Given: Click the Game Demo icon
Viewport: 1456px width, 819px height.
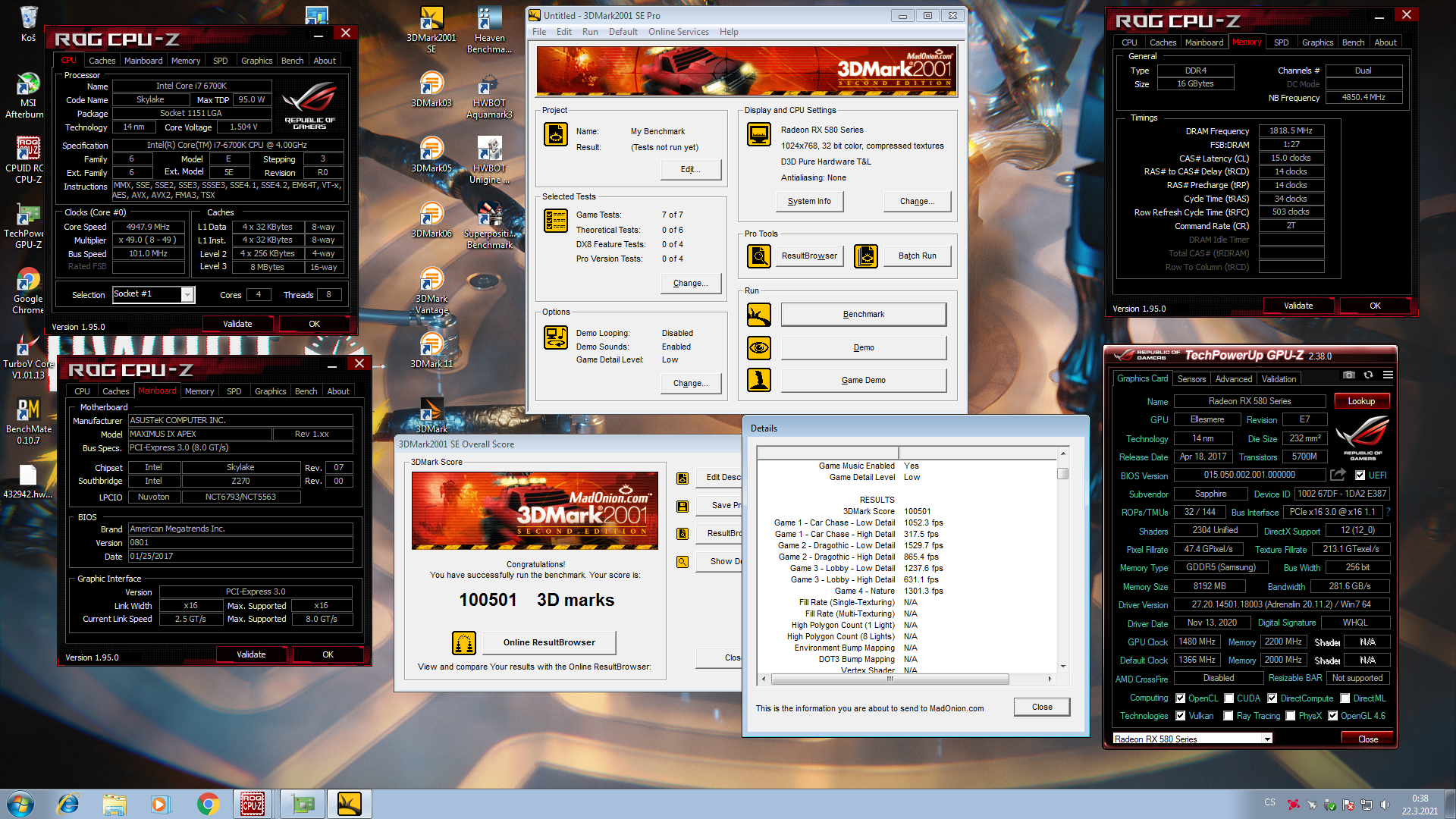Looking at the screenshot, I should click(759, 380).
